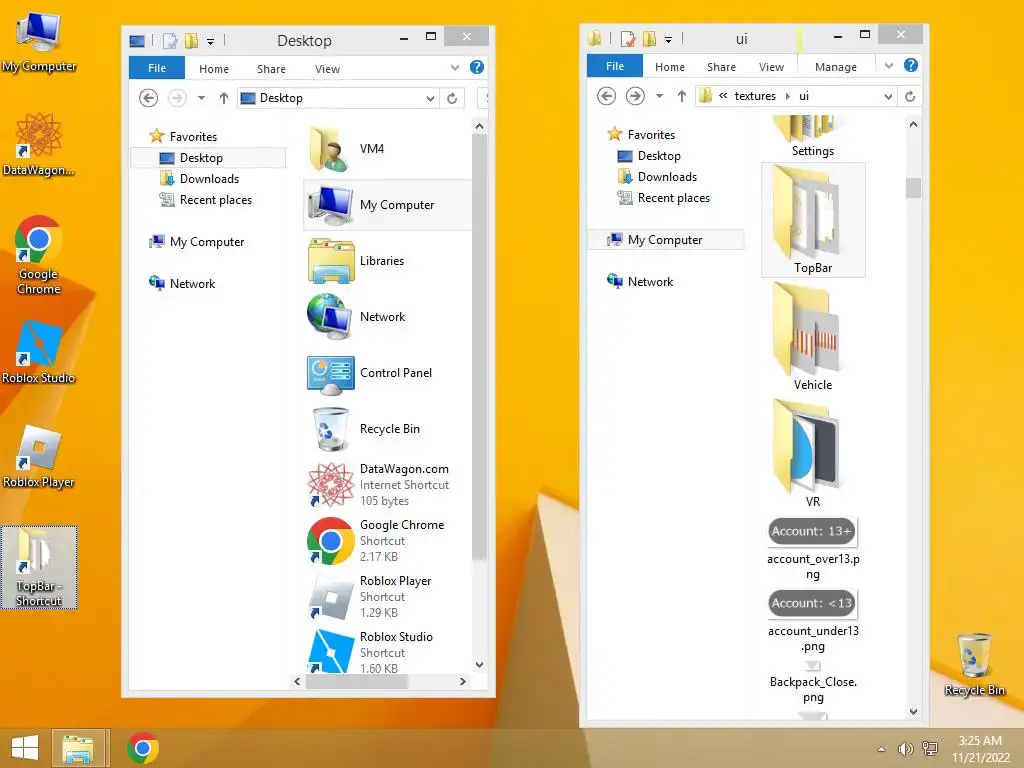Open Home tab in Desktop window
The height and width of the screenshot is (768, 1024).
coord(214,69)
